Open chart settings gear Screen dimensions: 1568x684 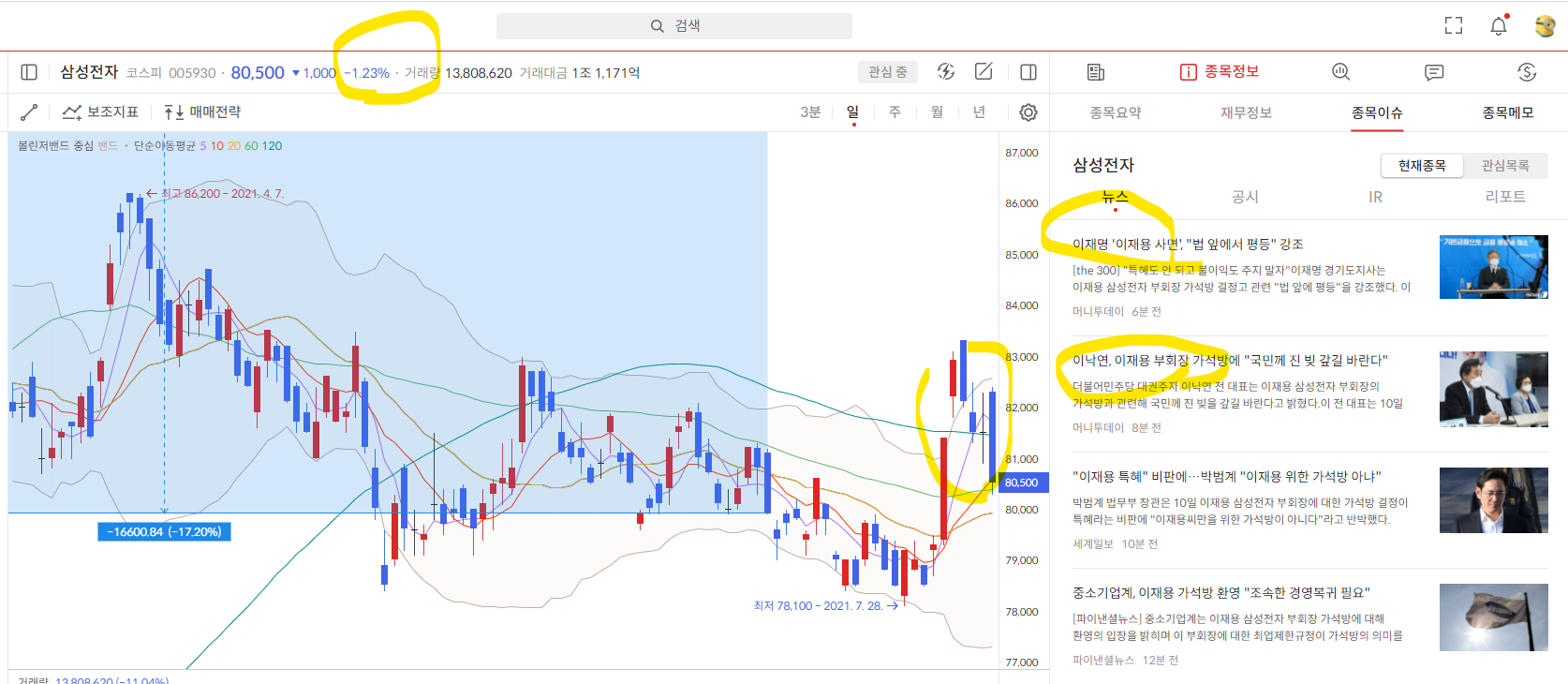coord(1028,112)
